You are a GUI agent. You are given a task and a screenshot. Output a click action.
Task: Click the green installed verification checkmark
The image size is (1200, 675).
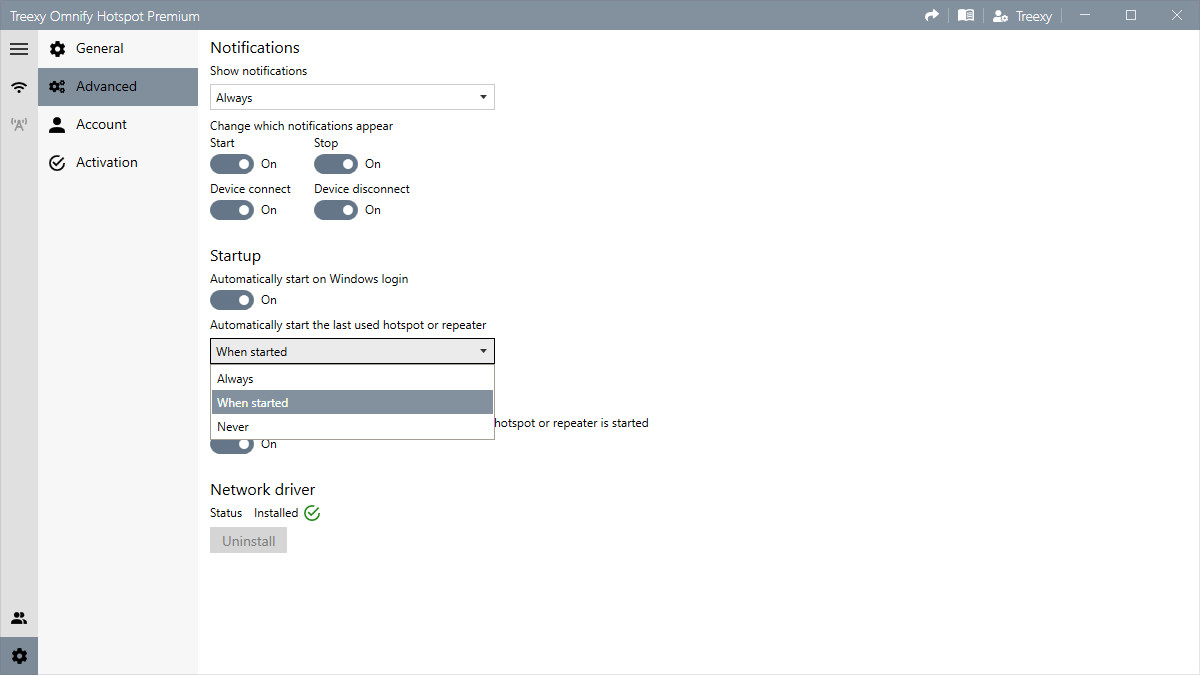[311, 512]
